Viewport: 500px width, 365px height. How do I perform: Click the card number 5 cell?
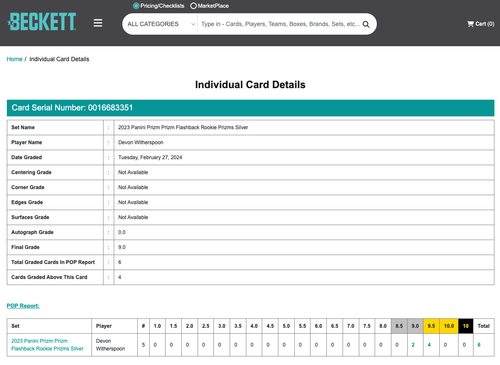click(143, 345)
